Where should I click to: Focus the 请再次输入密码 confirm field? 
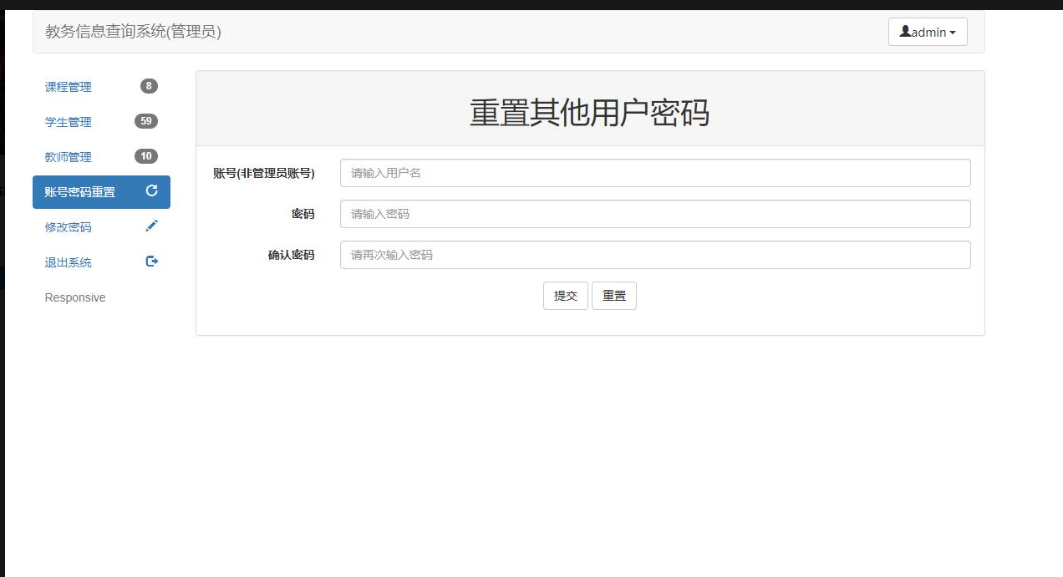655,255
